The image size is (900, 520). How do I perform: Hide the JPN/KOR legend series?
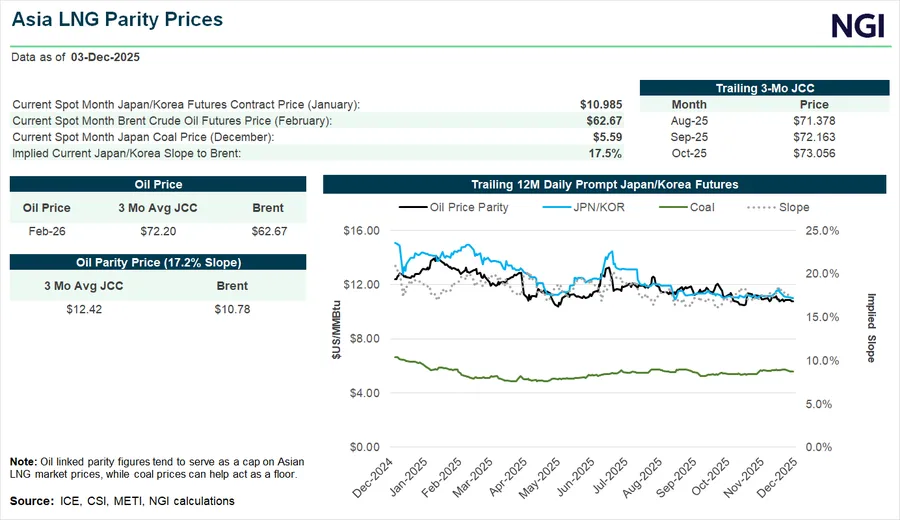(x=577, y=207)
